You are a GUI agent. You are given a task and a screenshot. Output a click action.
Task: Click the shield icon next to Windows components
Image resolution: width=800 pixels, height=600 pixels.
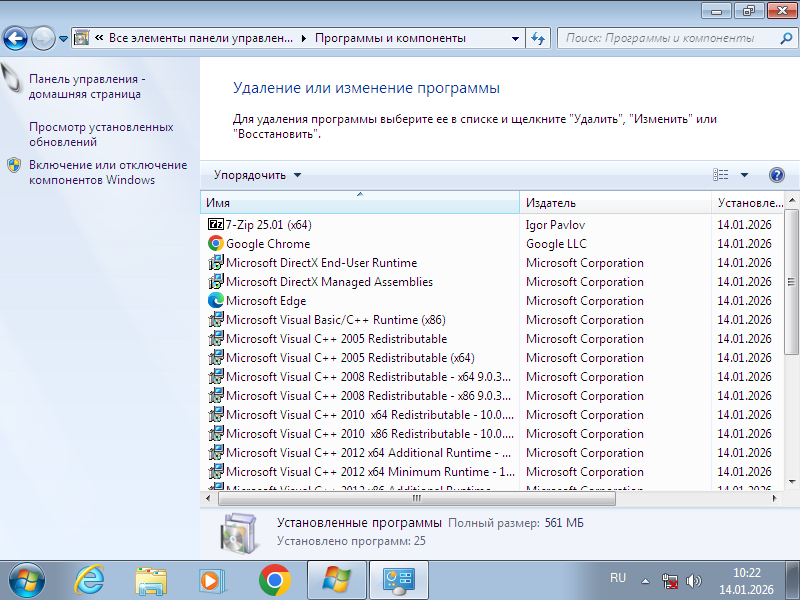point(14,165)
